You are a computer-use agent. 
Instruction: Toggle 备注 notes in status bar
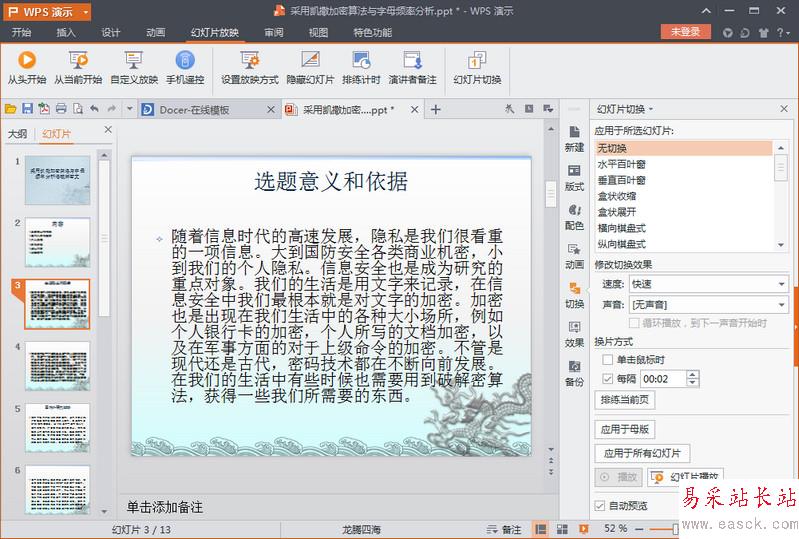coord(503,529)
